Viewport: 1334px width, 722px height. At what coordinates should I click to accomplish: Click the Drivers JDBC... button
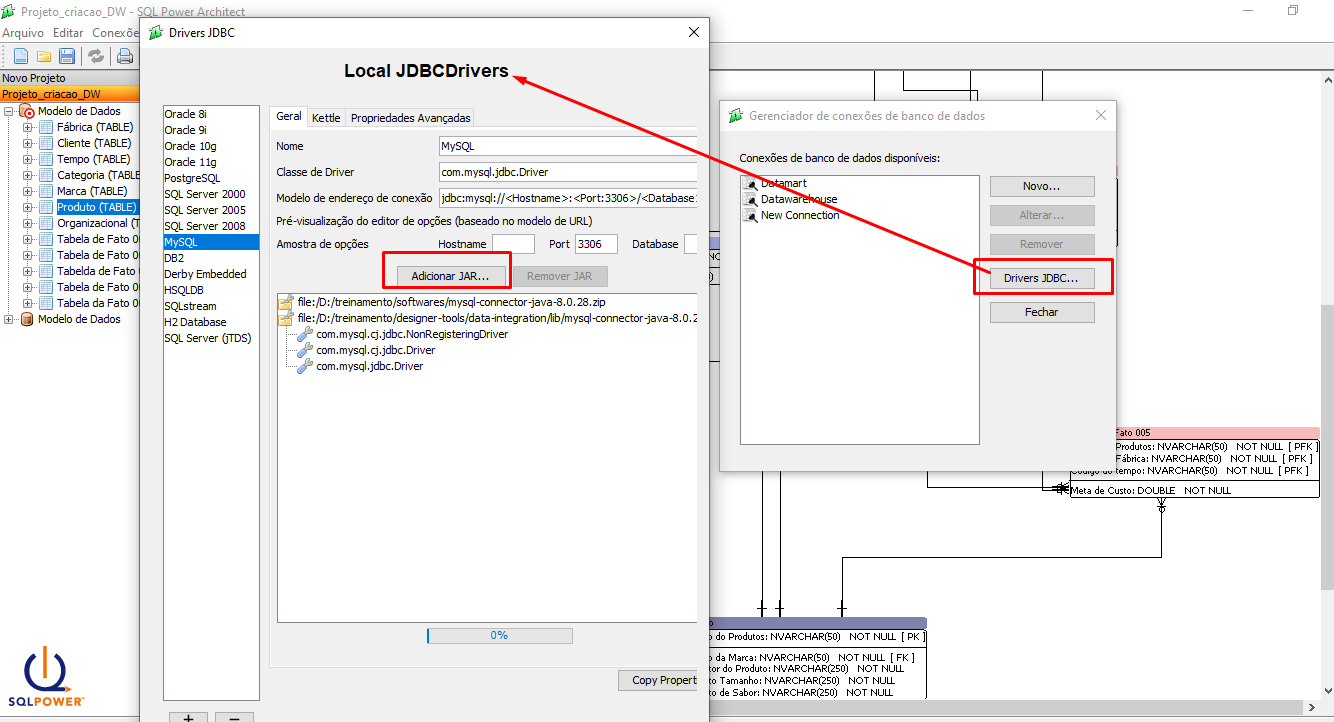coord(1042,278)
